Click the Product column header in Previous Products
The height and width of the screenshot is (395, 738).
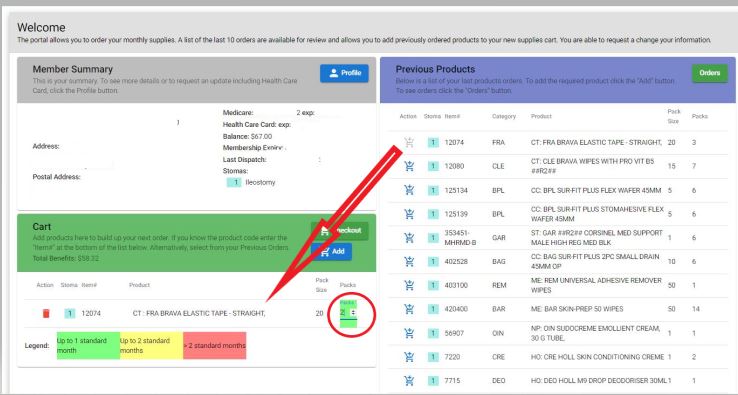click(x=541, y=116)
